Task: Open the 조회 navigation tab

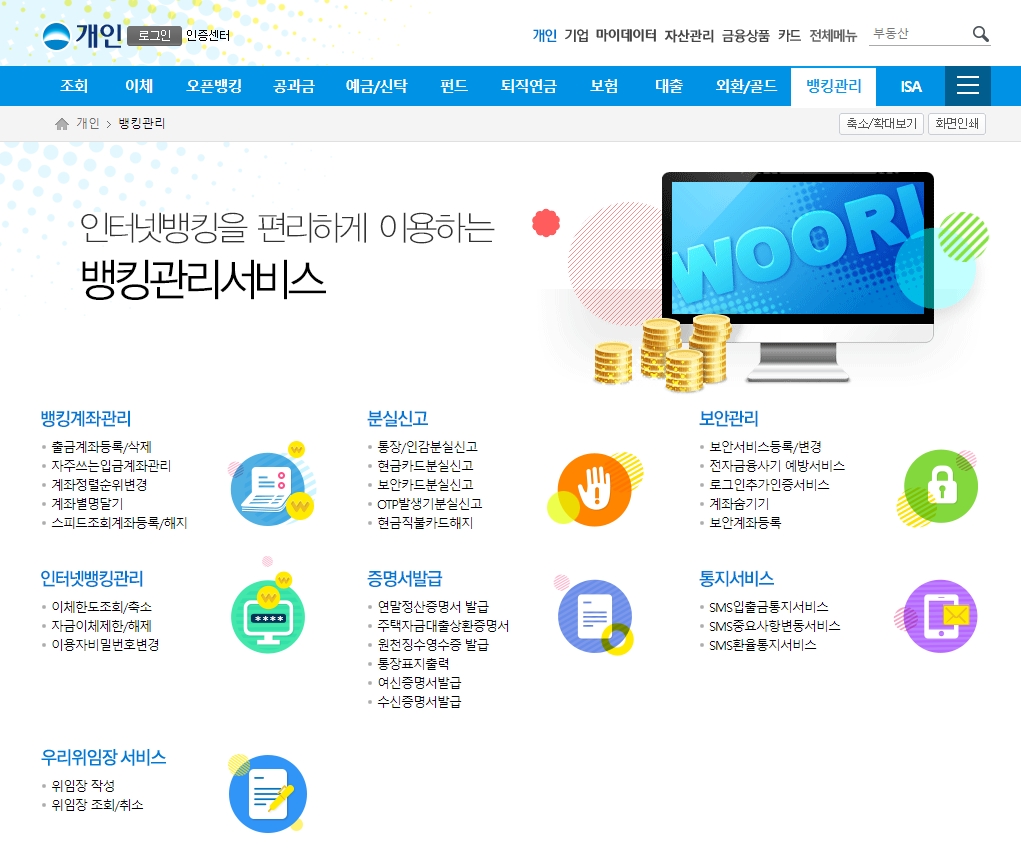Action: click(x=74, y=86)
